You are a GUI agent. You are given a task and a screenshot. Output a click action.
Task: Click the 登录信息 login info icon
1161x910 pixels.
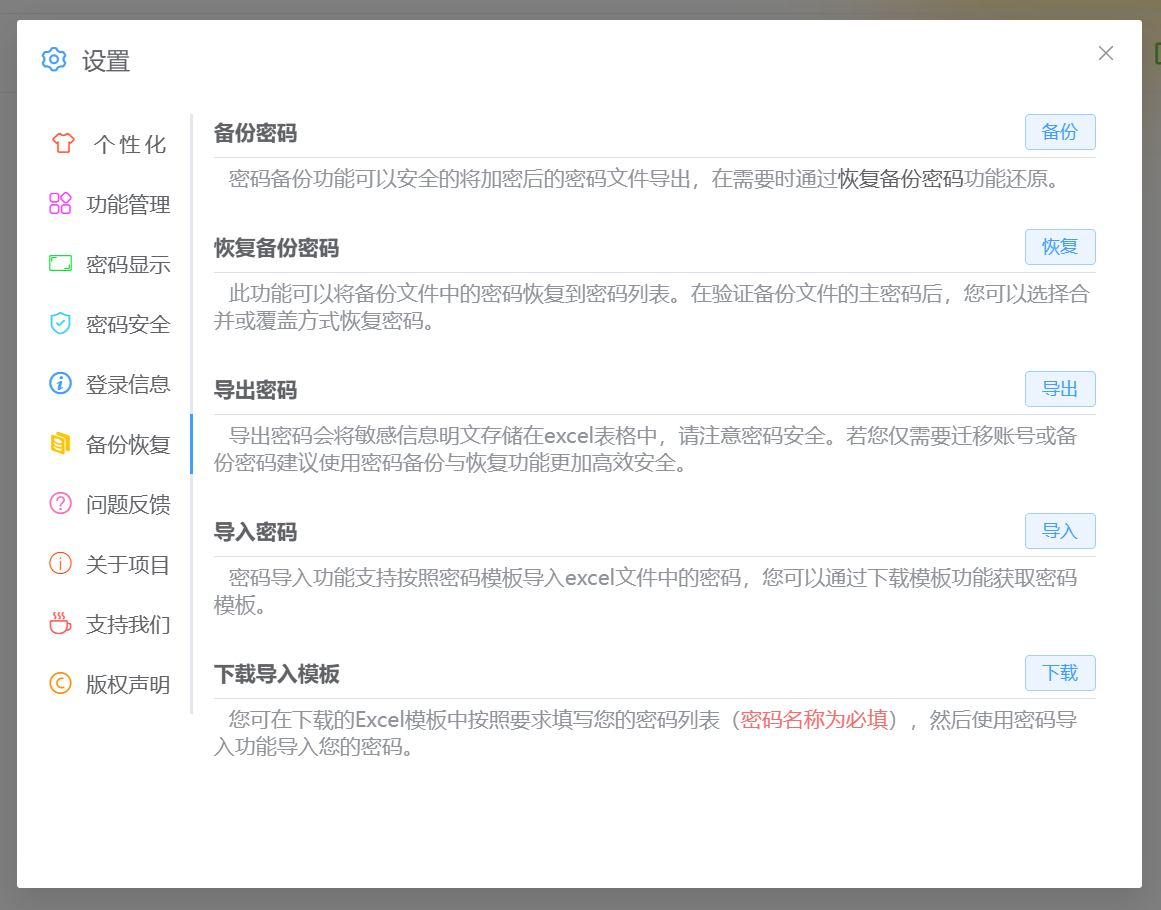pos(61,384)
